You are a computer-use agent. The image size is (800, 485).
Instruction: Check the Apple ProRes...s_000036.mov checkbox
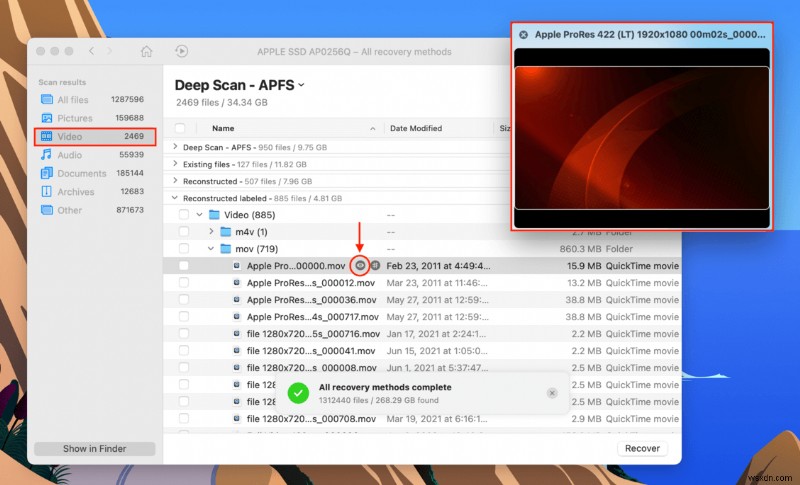pyautogui.click(x=184, y=299)
